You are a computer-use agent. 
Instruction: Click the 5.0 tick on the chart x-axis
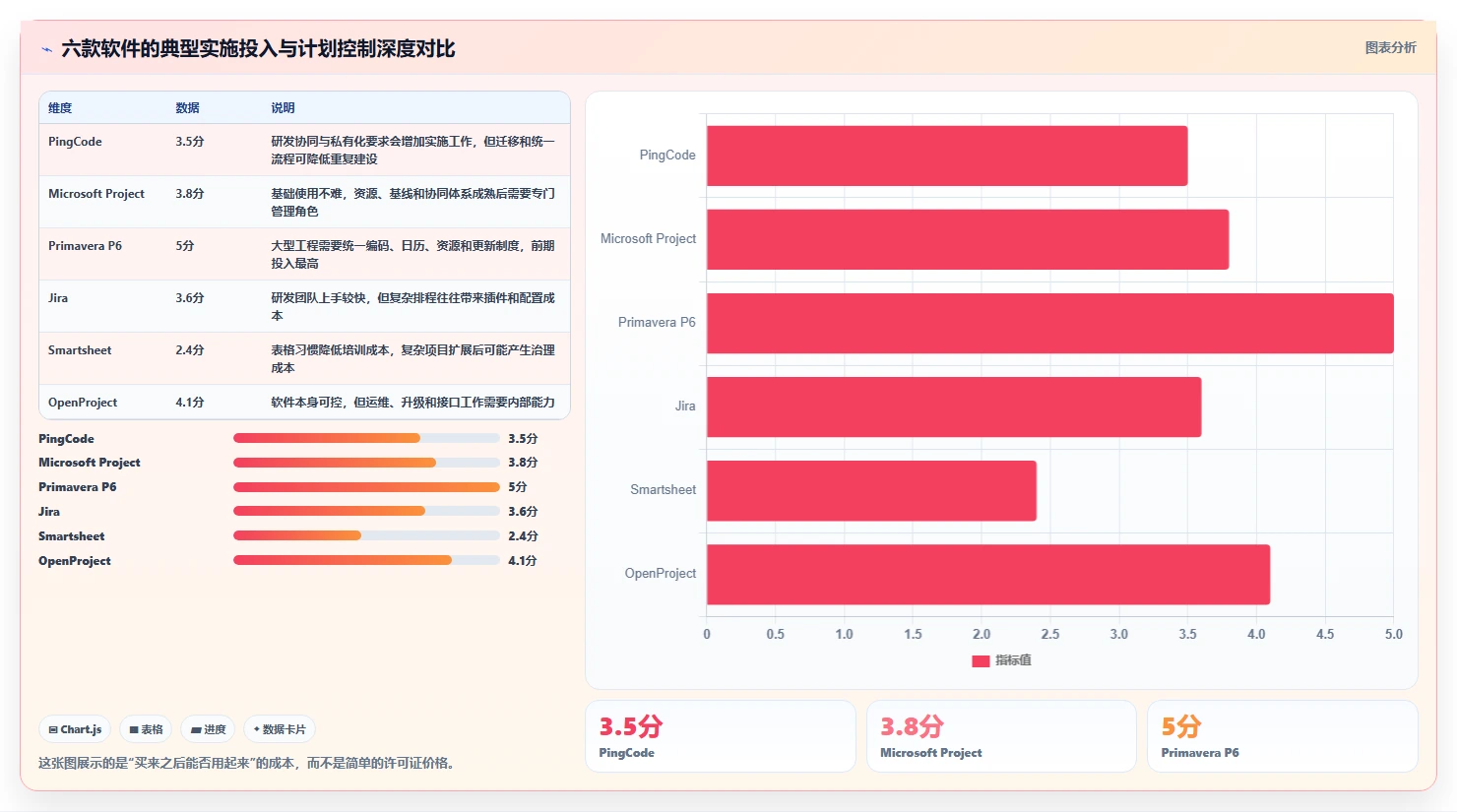[x=1394, y=635]
